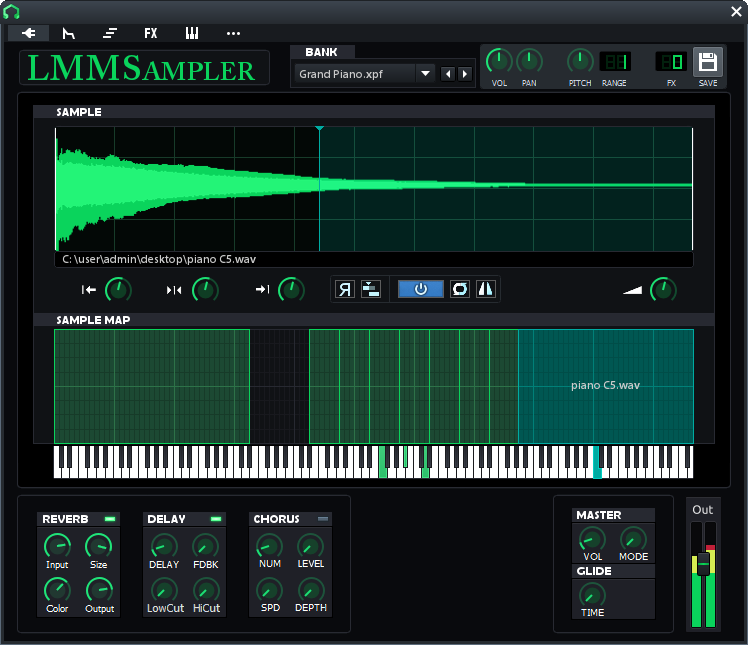Click the reverb Color knob
The width and height of the screenshot is (748, 645).
57,590
